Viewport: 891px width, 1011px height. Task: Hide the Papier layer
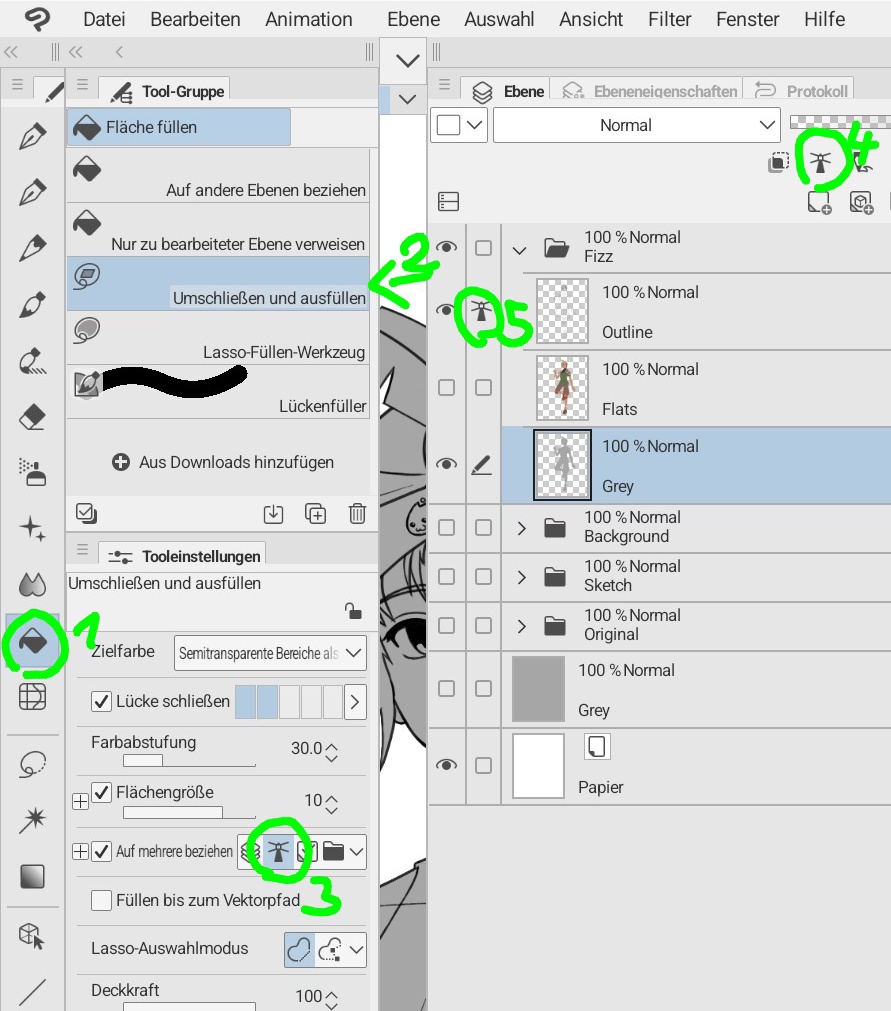[x=446, y=765]
